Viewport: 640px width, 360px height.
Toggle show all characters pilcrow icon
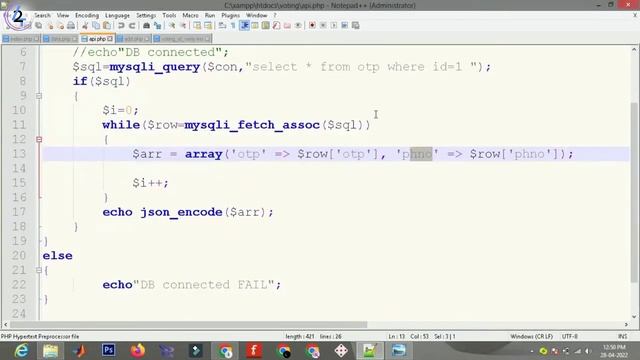click(233, 26)
